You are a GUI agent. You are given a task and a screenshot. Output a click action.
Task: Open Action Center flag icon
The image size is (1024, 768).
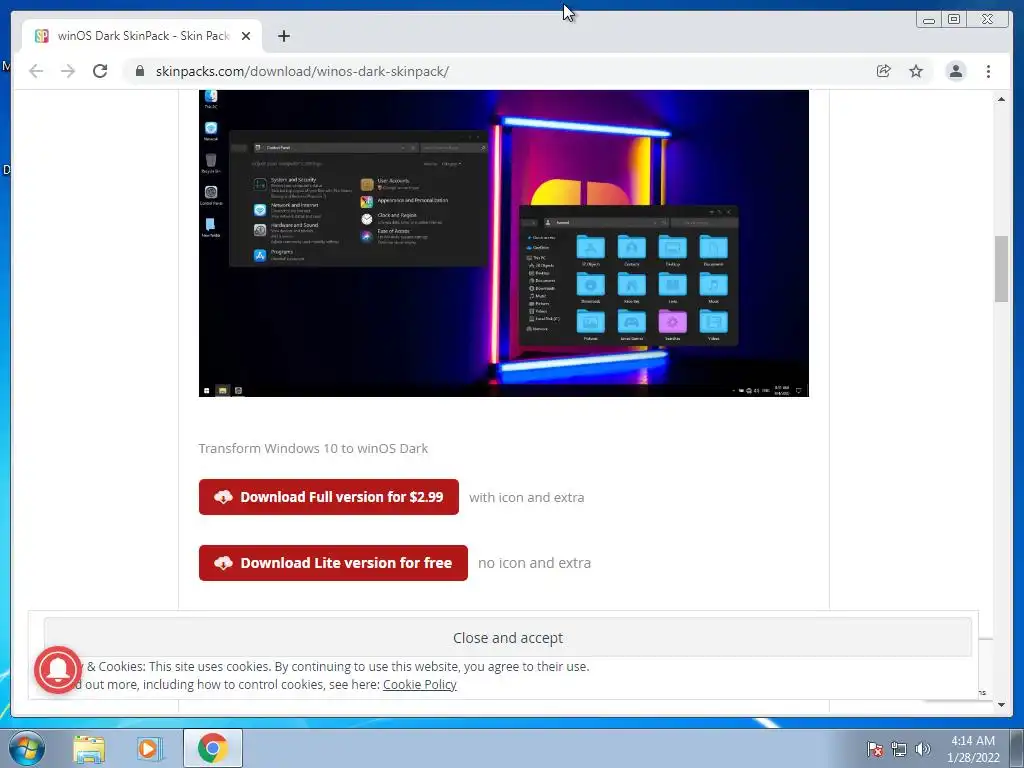click(x=875, y=749)
